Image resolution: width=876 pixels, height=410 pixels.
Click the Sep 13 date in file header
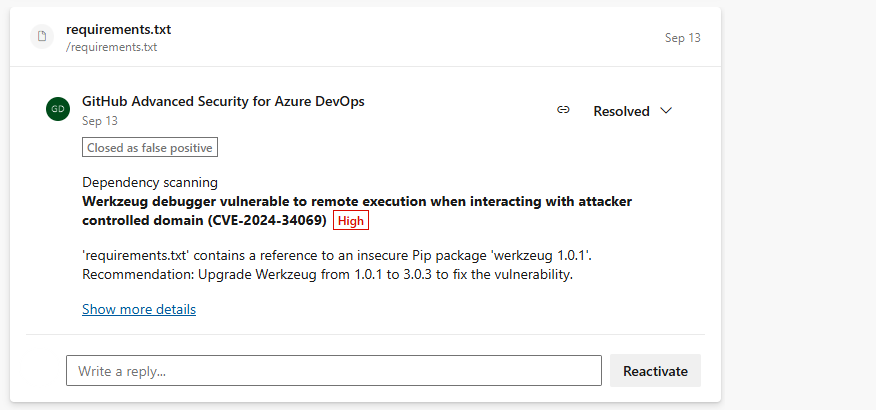point(682,37)
